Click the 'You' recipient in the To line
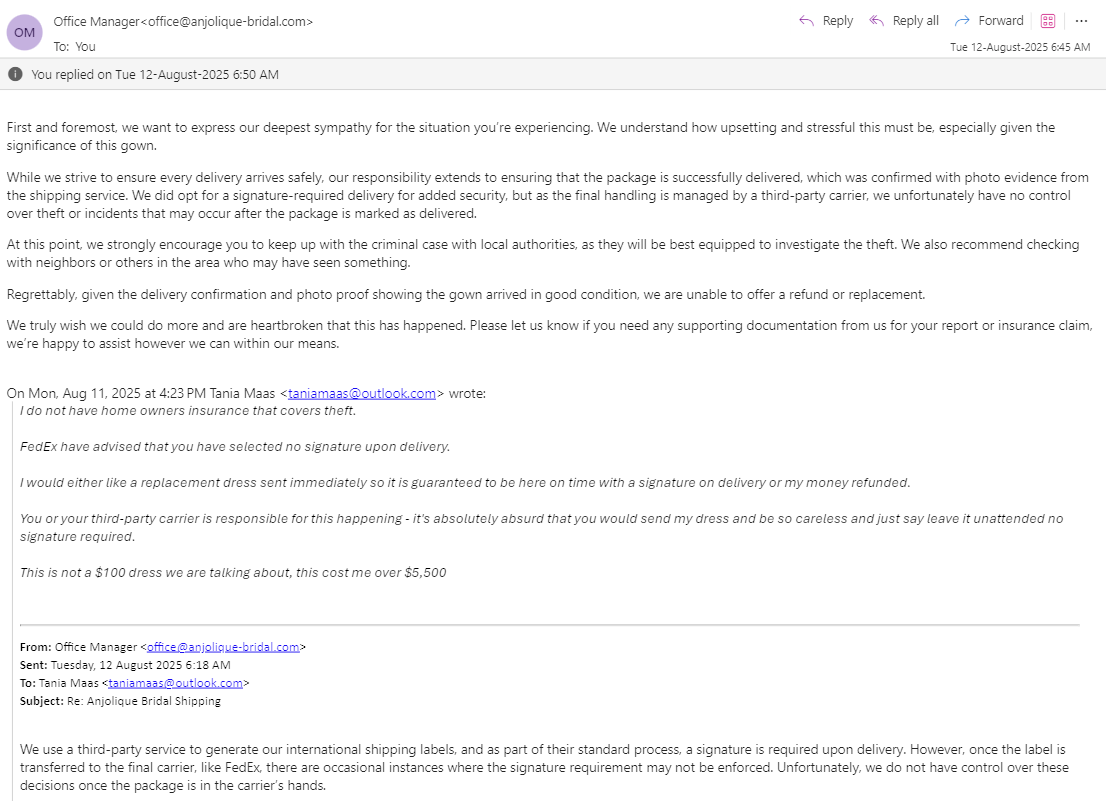Viewport: 1106px width, 801px height. point(86,46)
